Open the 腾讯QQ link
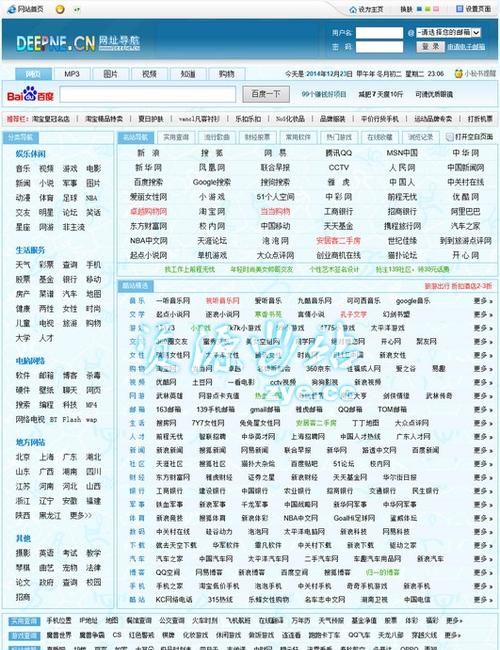500x650 pixels. [x=338, y=153]
